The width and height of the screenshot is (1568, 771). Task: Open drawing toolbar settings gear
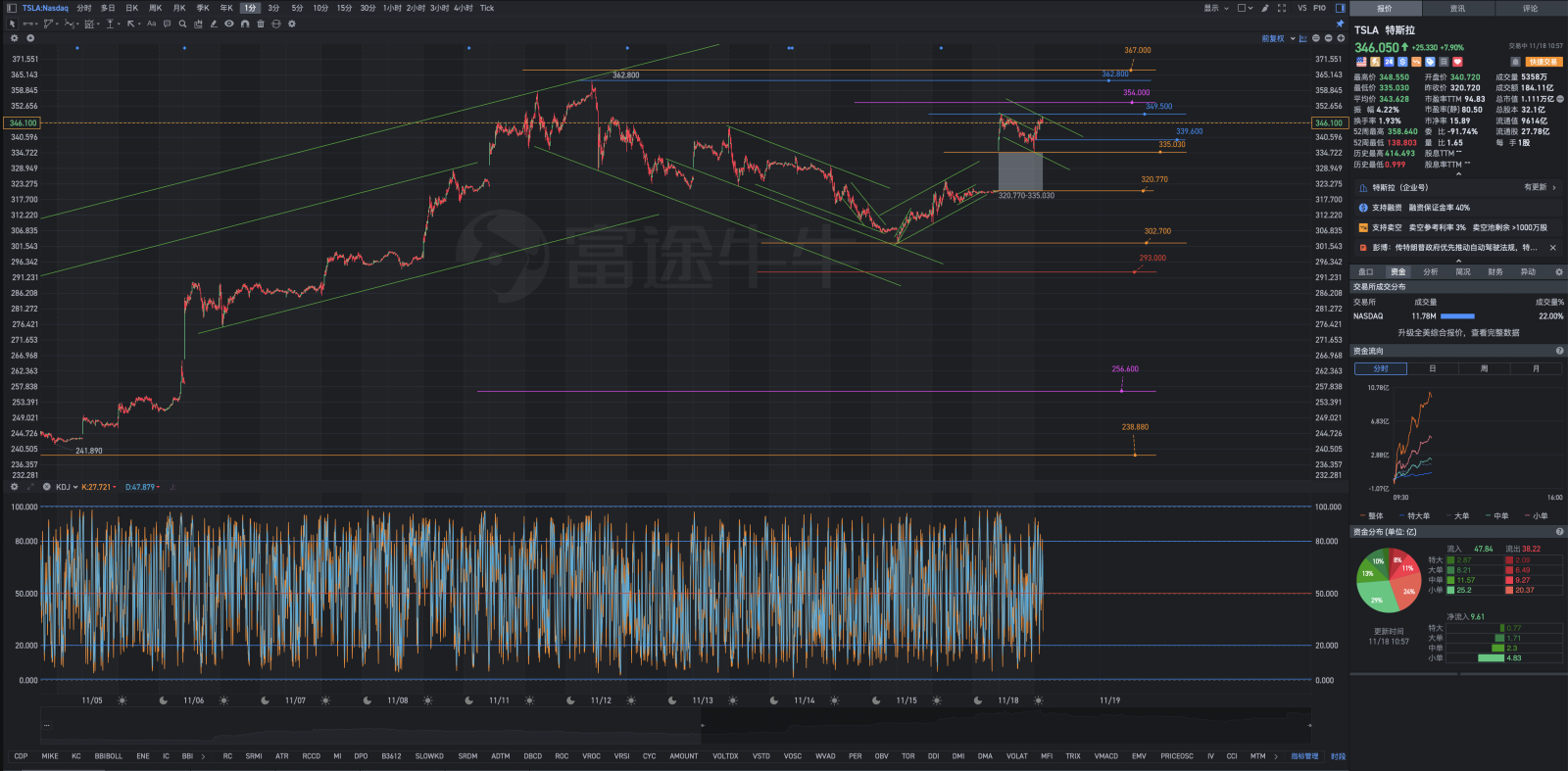[292, 24]
